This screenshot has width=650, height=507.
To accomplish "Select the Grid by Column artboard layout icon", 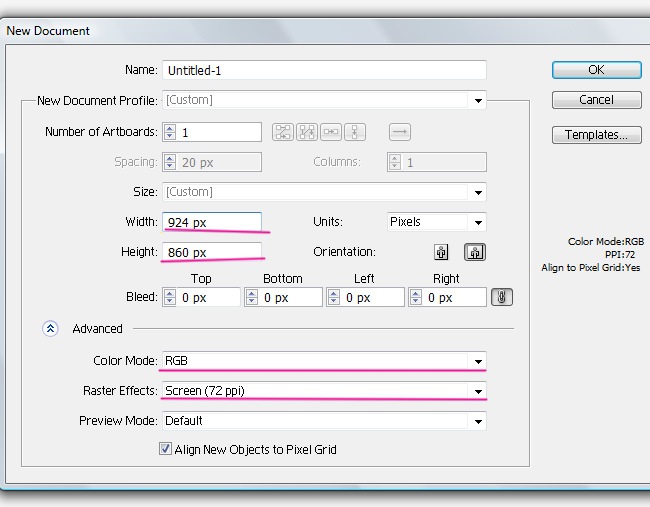I will pyautogui.click(x=307, y=132).
